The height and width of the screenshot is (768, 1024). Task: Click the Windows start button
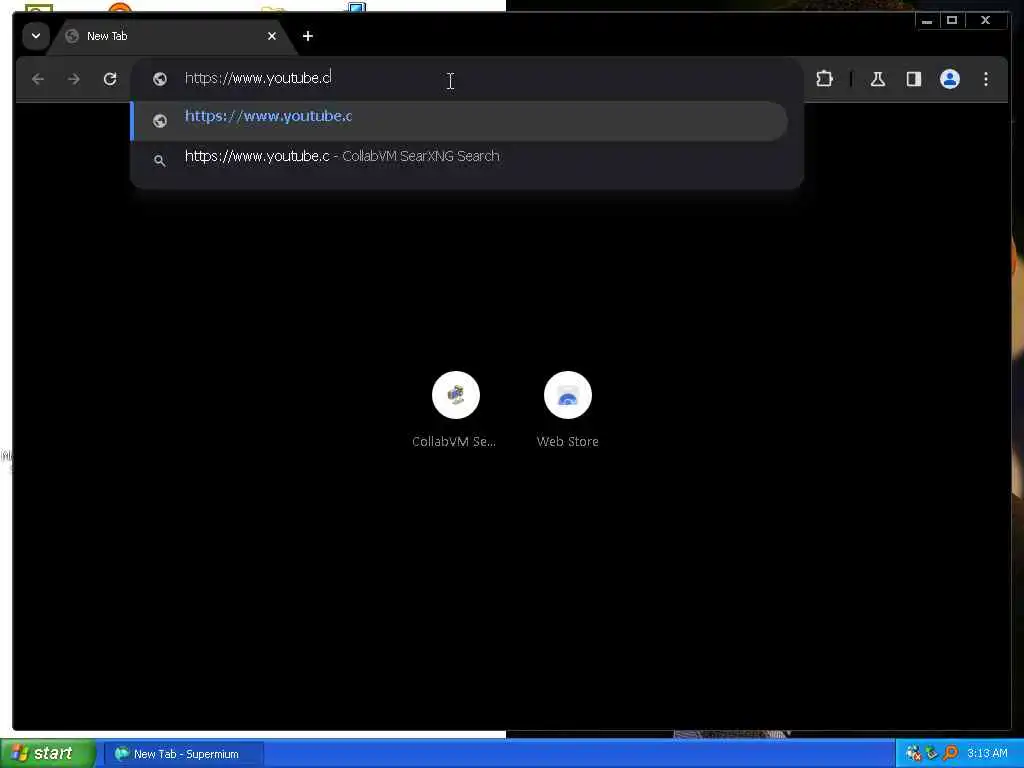47,754
